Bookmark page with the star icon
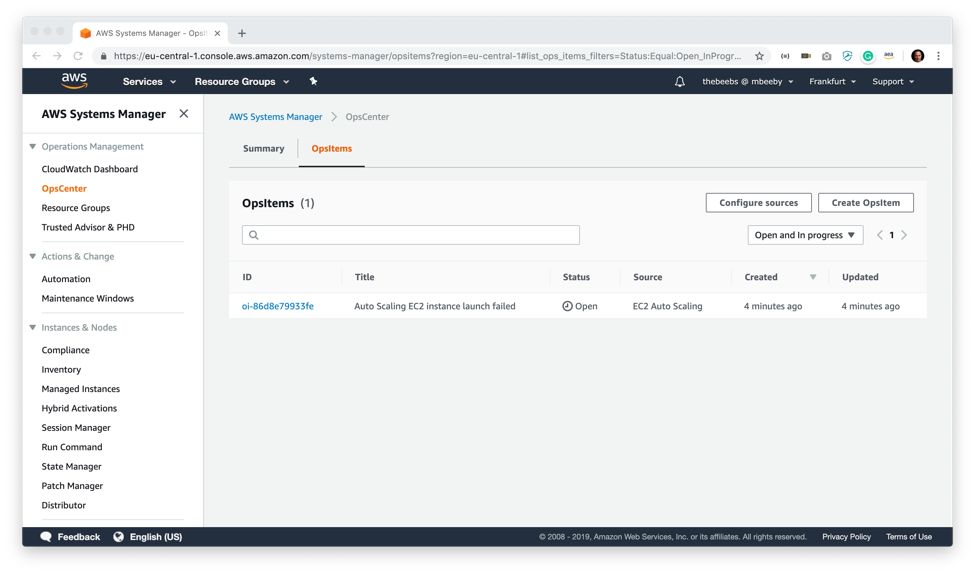The image size is (974, 572). [759, 56]
